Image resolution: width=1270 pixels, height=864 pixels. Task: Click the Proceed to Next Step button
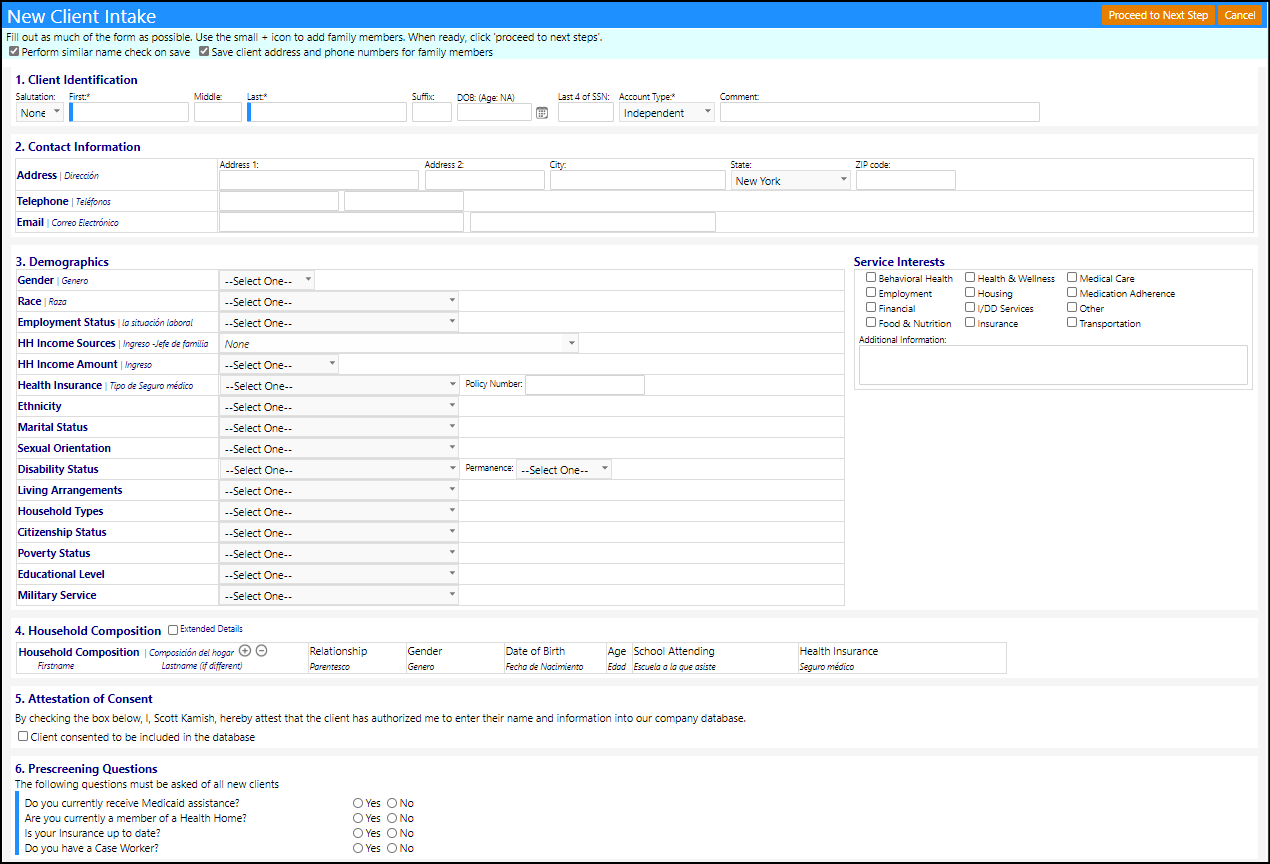[1158, 15]
